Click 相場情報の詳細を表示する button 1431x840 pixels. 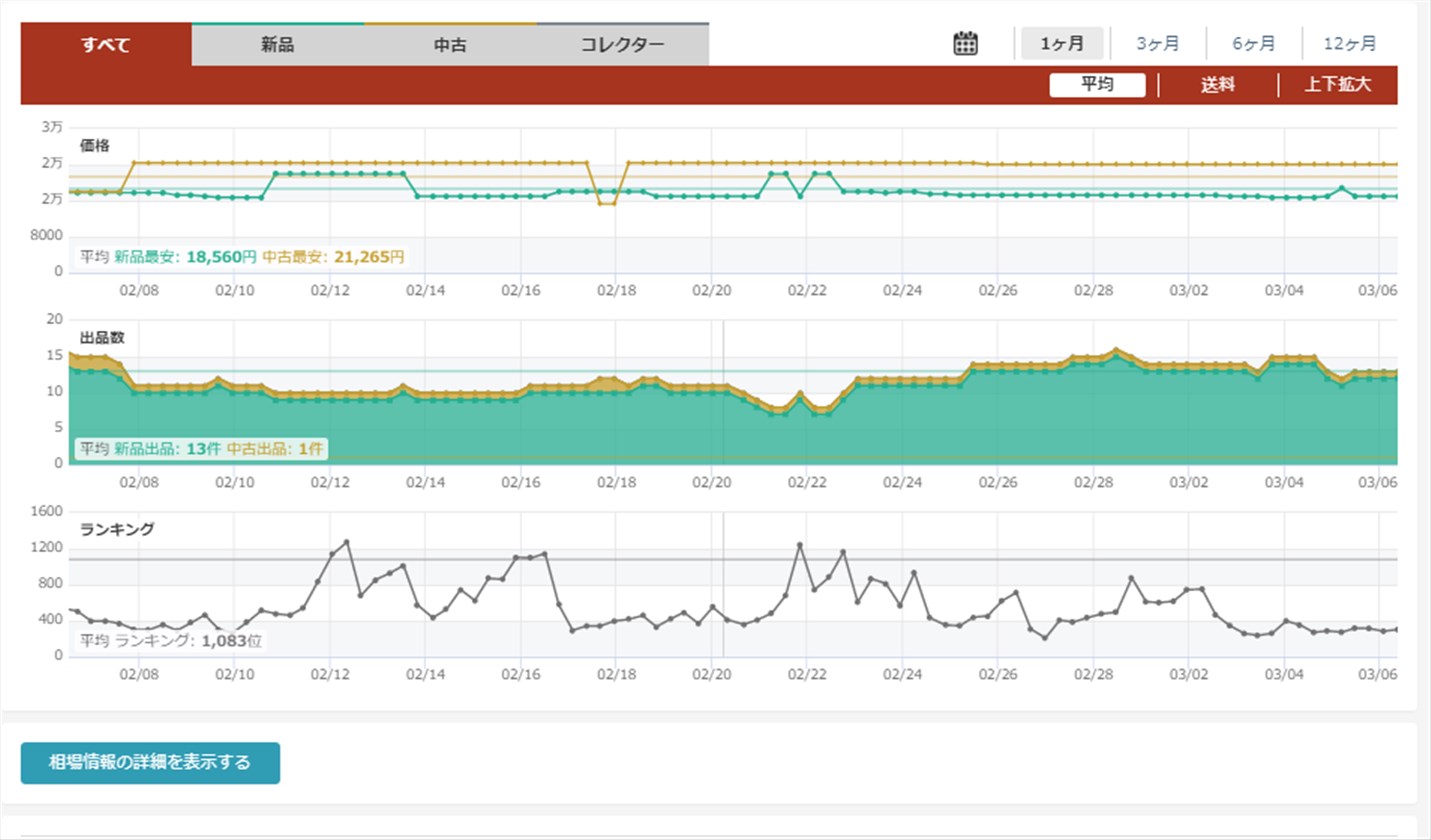[x=150, y=763]
